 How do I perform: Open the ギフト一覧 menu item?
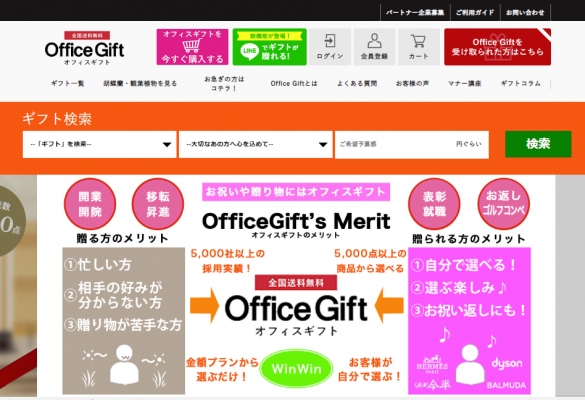coord(68,83)
